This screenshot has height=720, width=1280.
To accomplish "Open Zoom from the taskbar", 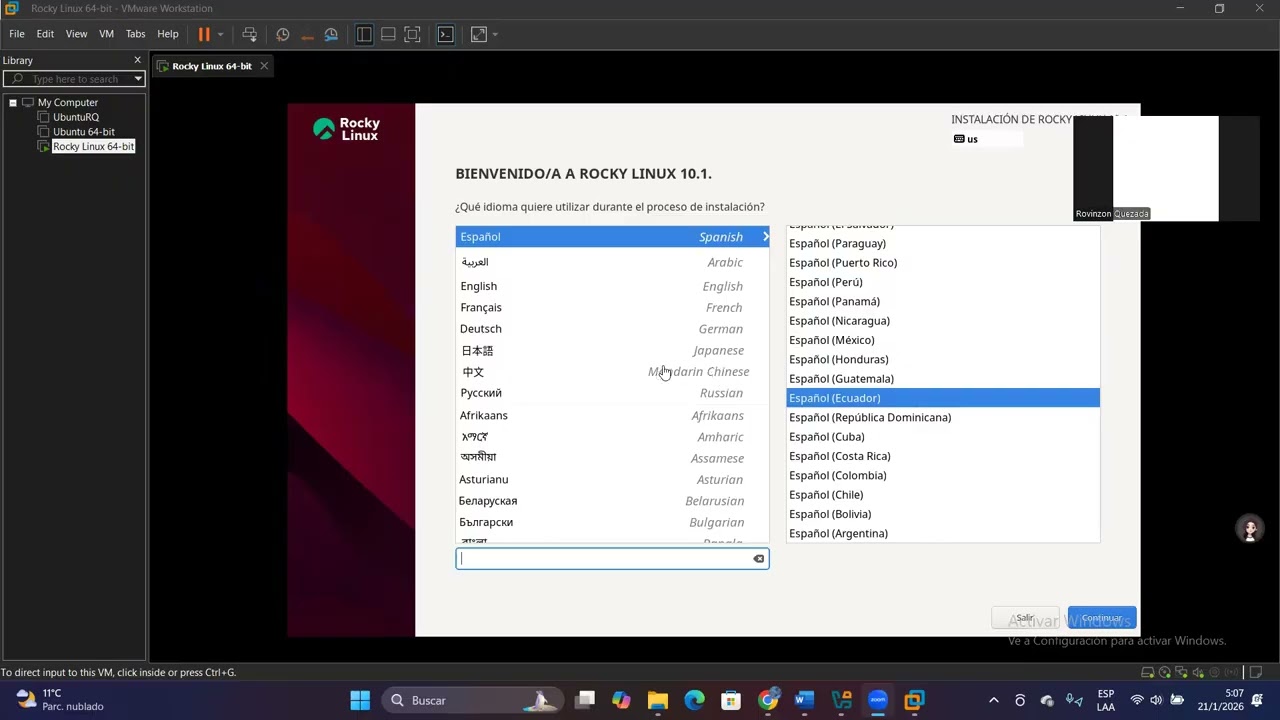I will tap(878, 700).
